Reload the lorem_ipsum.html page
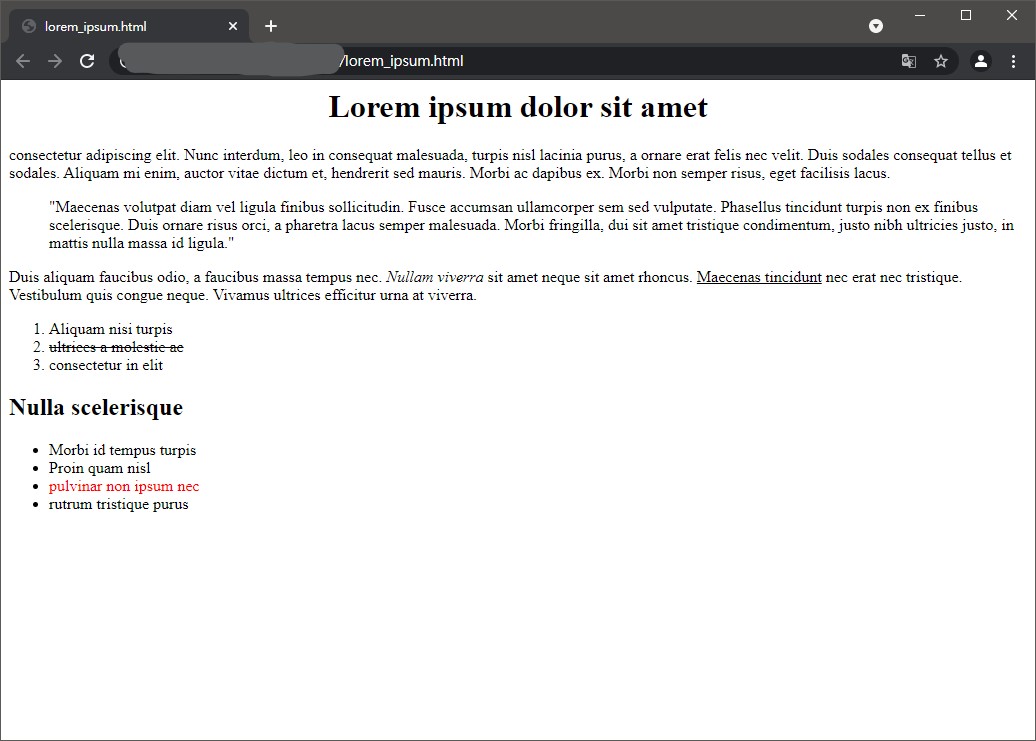Image resolution: width=1036 pixels, height=741 pixels. tap(87, 60)
